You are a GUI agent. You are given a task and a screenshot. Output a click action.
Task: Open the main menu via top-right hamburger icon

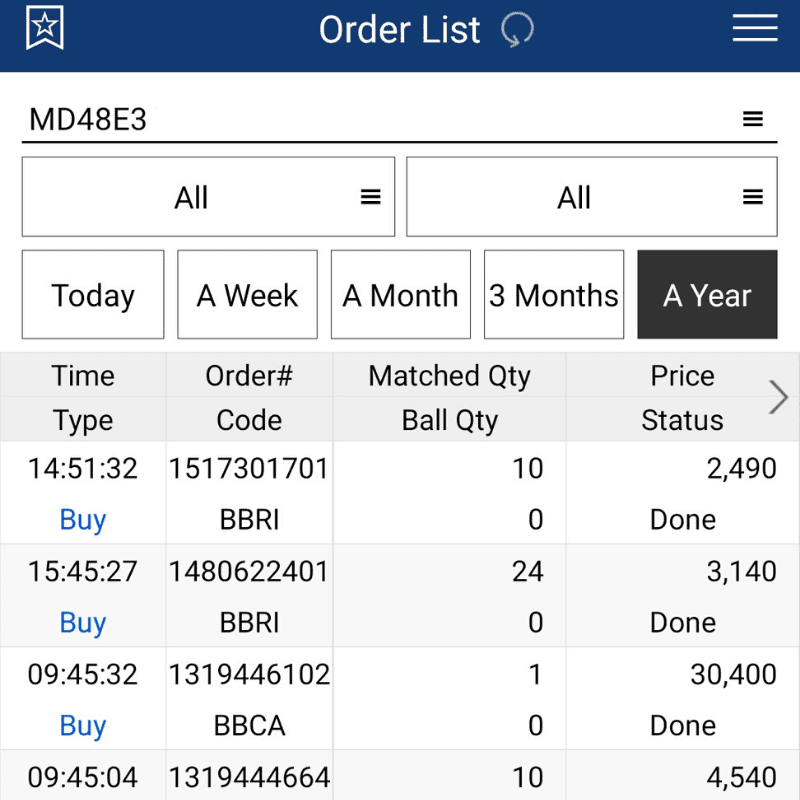[755, 29]
